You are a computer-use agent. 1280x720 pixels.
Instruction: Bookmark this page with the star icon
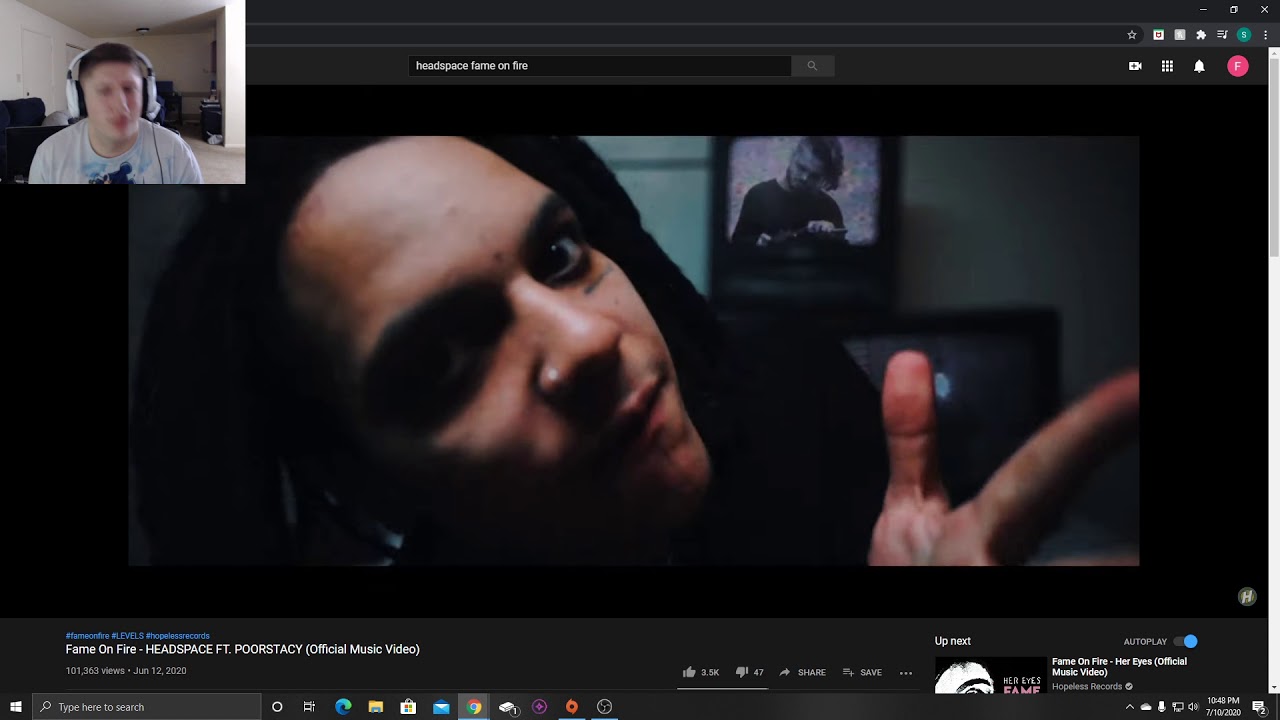1132,35
